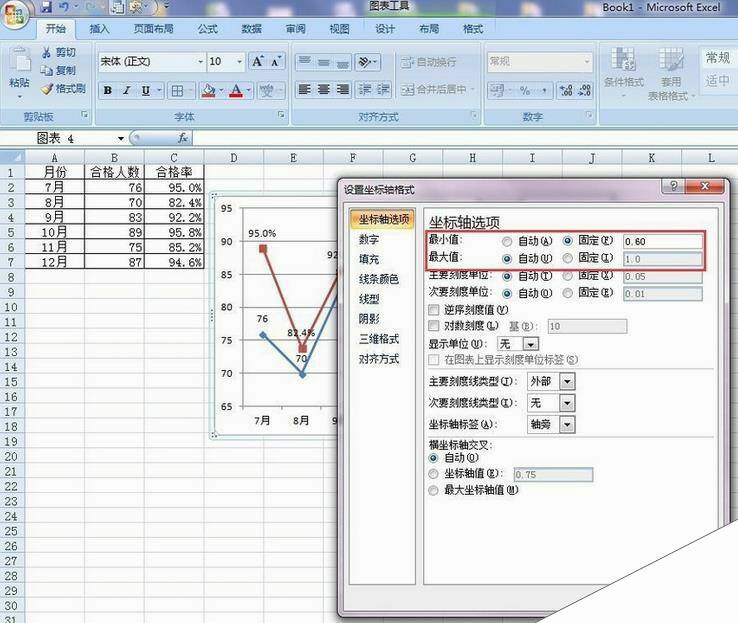
Task: Select Auto for the maximum value
Action: pyautogui.click(x=507, y=259)
